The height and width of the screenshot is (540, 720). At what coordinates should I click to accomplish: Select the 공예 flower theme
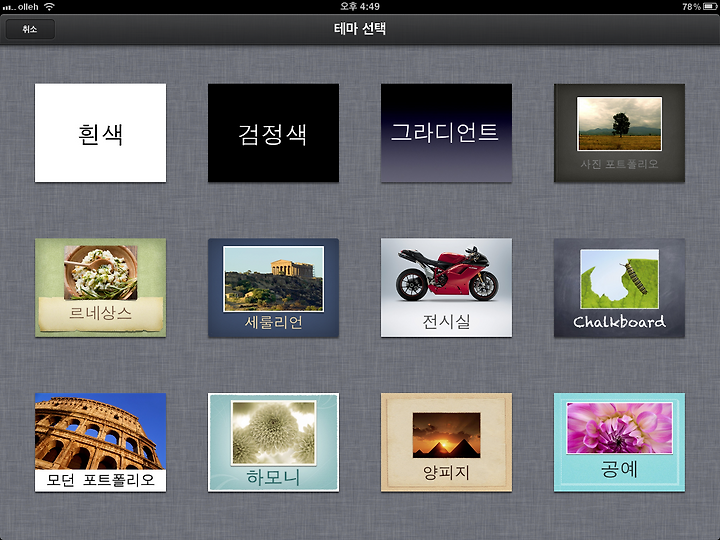(619, 442)
